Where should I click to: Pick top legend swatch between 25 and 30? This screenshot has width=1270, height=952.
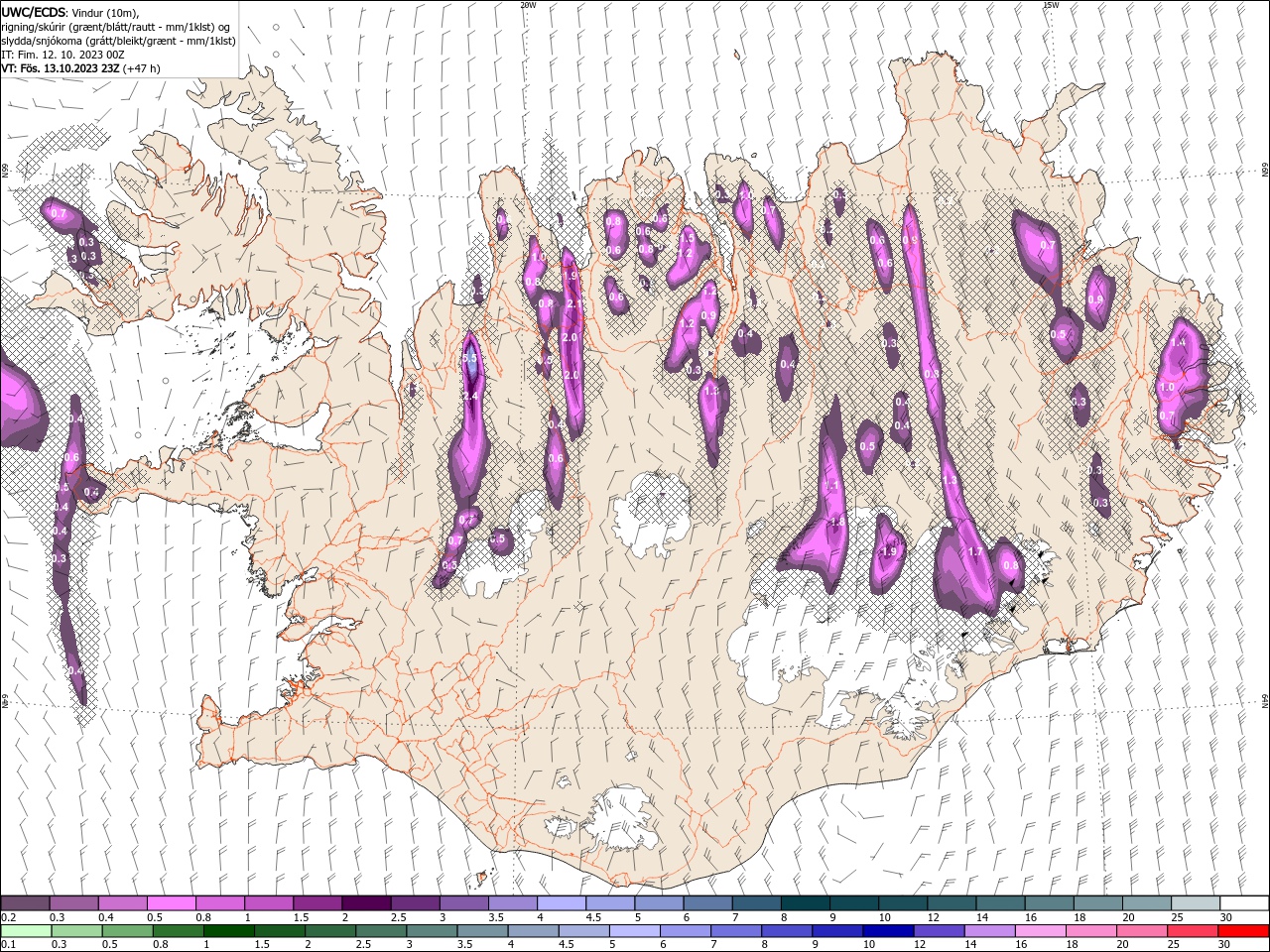point(1195,903)
